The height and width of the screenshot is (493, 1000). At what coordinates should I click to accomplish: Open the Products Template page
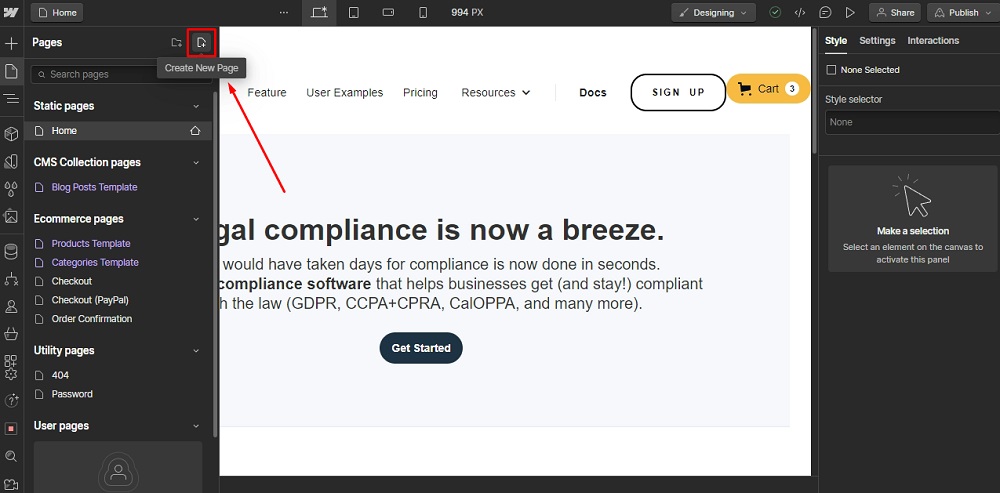pyautogui.click(x=91, y=244)
